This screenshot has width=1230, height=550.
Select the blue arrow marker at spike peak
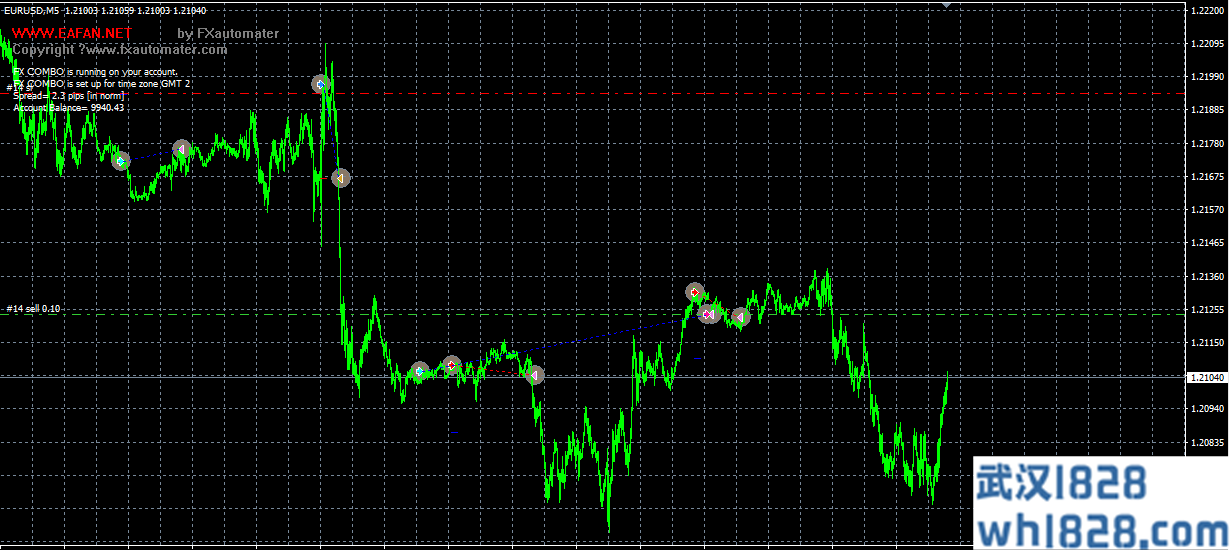point(320,85)
